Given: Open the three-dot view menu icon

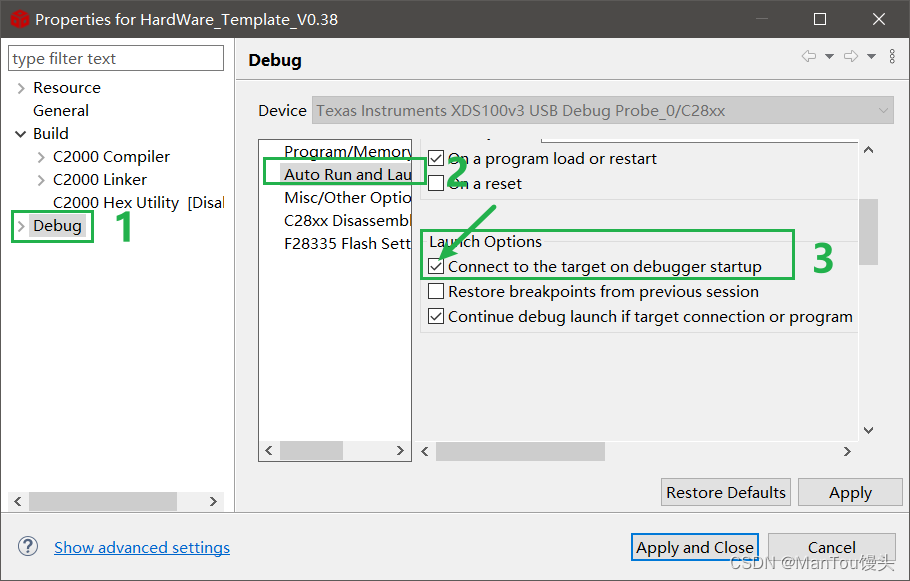Looking at the screenshot, I should pos(892,56).
